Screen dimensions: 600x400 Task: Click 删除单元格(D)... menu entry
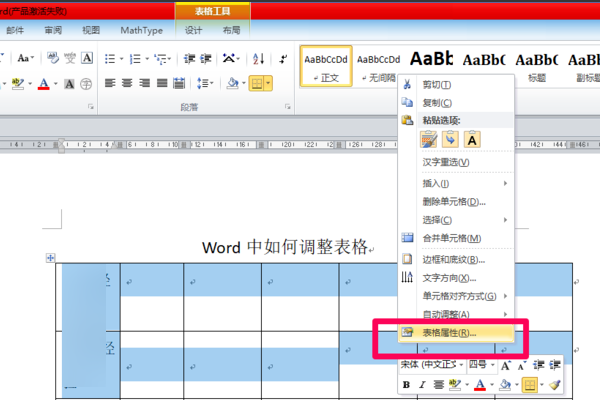[456, 202]
